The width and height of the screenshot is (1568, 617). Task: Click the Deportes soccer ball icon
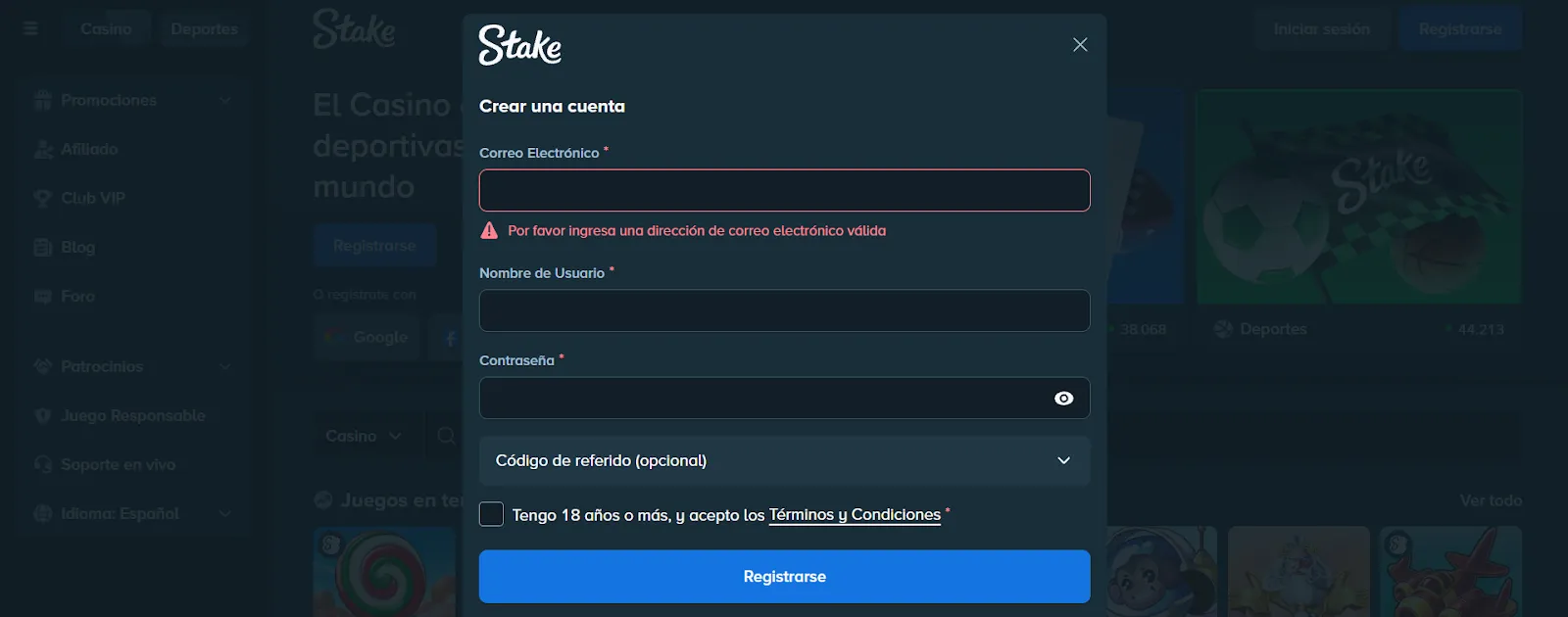[1222, 329]
